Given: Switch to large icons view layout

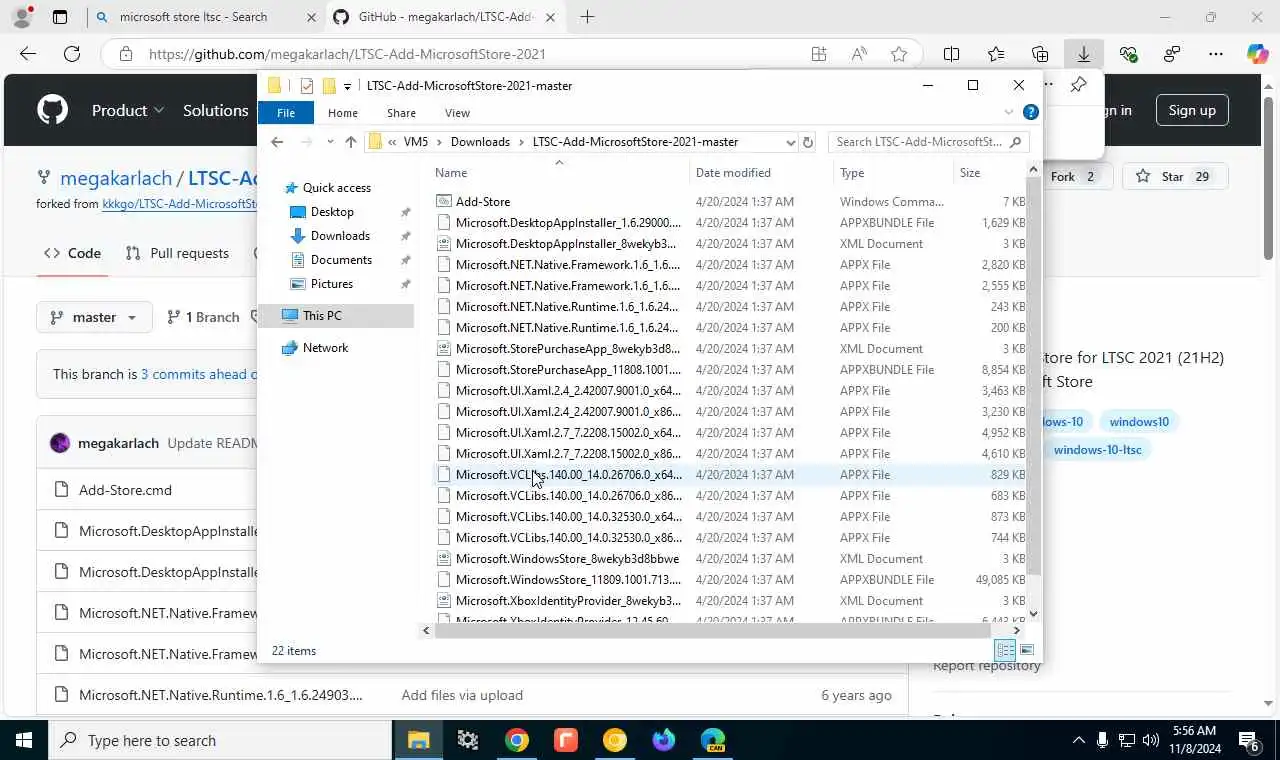Looking at the screenshot, I should coord(1027,650).
